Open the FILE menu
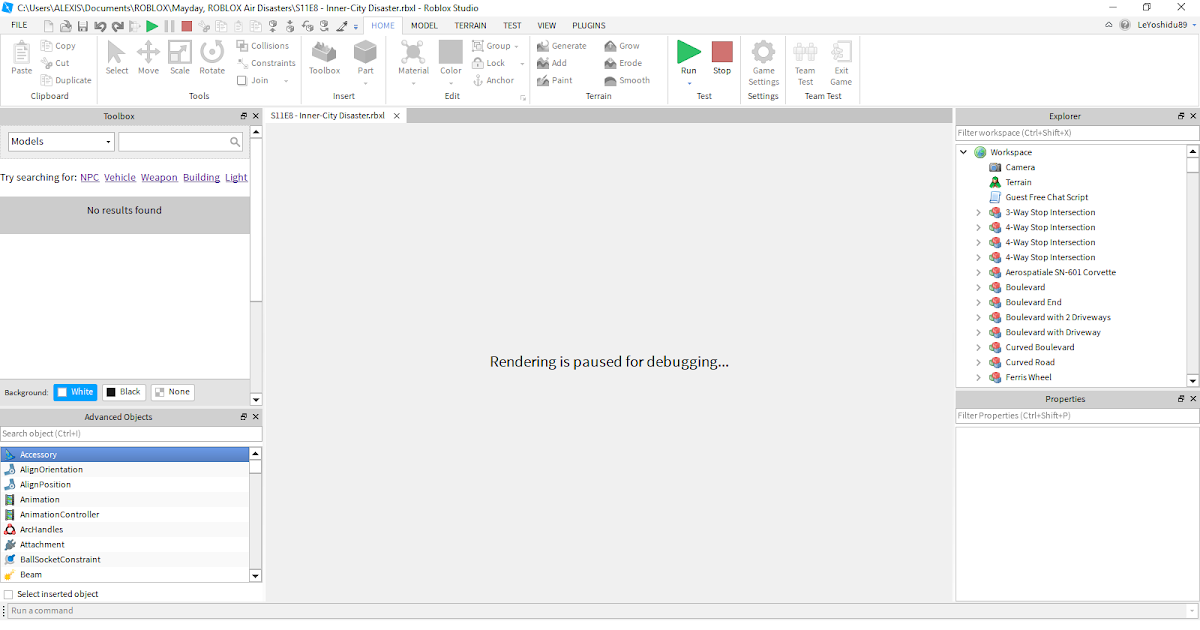The height and width of the screenshot is (630, 1200). [19, 25]
